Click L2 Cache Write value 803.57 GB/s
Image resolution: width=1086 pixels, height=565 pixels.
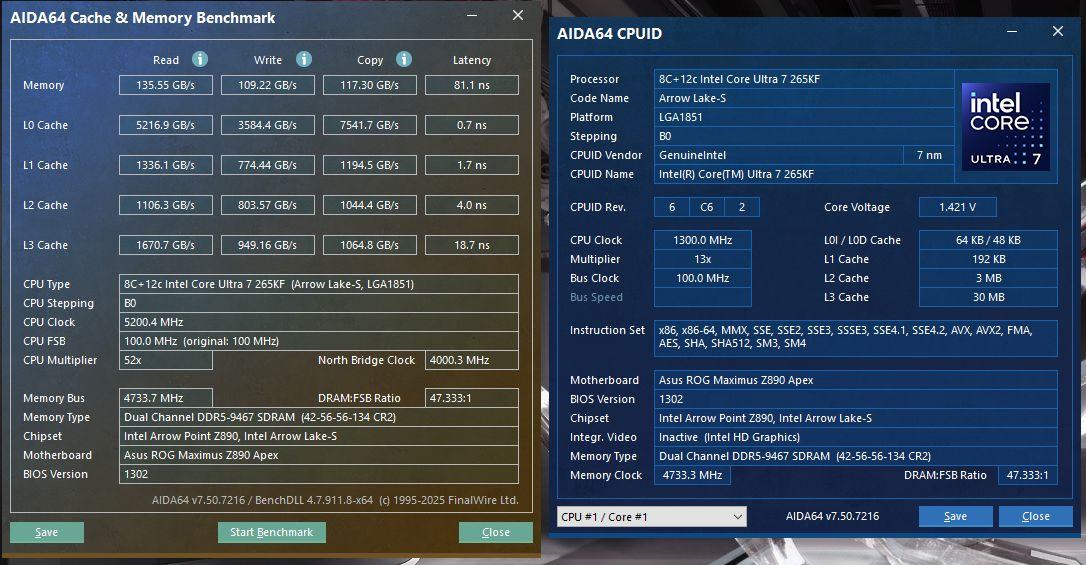[x=267, y=206]
